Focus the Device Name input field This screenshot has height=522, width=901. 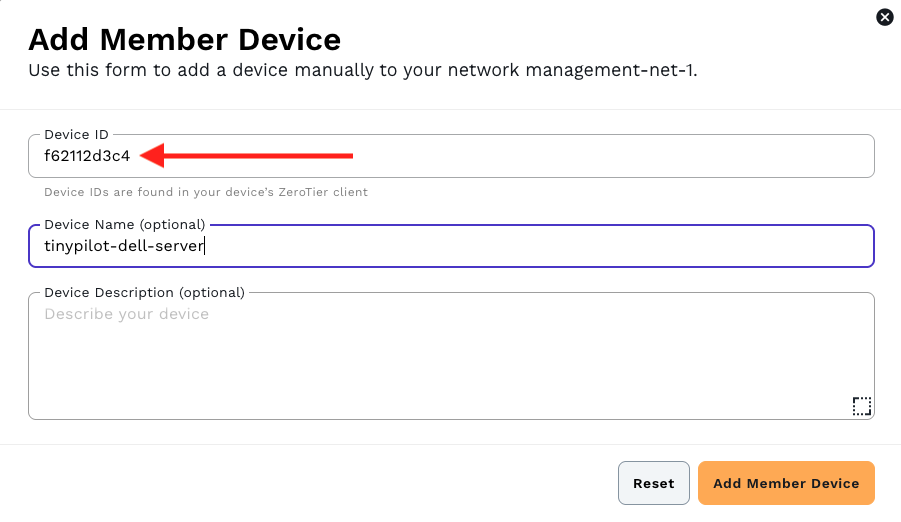pos(451,246)
